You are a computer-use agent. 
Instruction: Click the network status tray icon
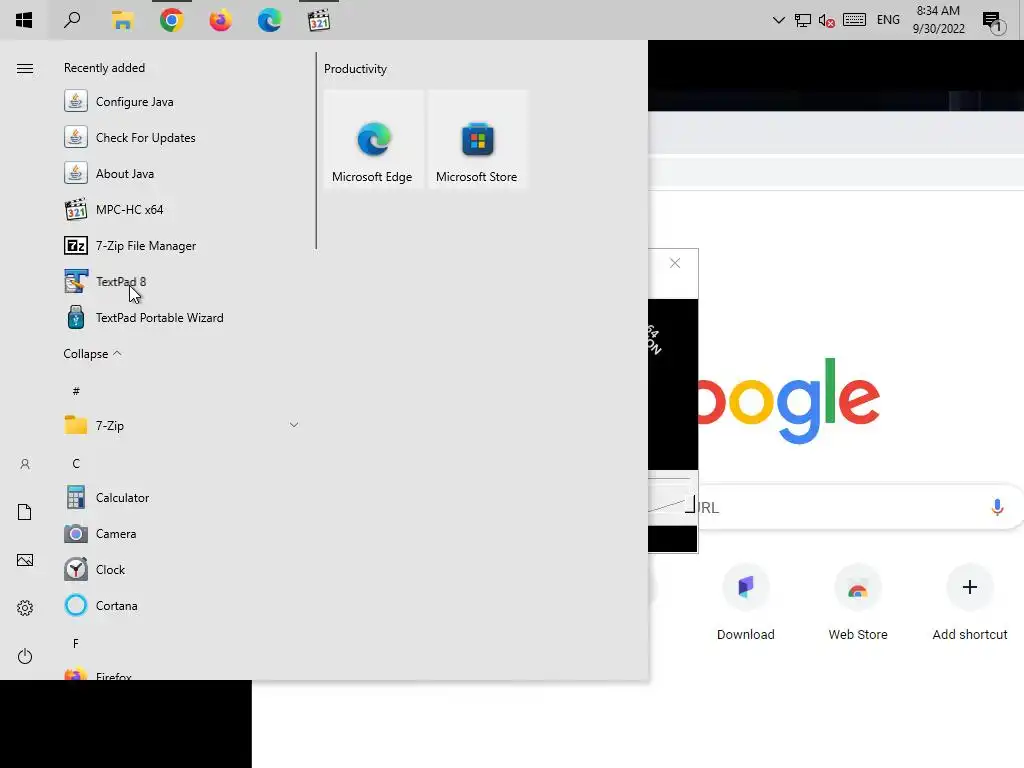click(803, 20)
